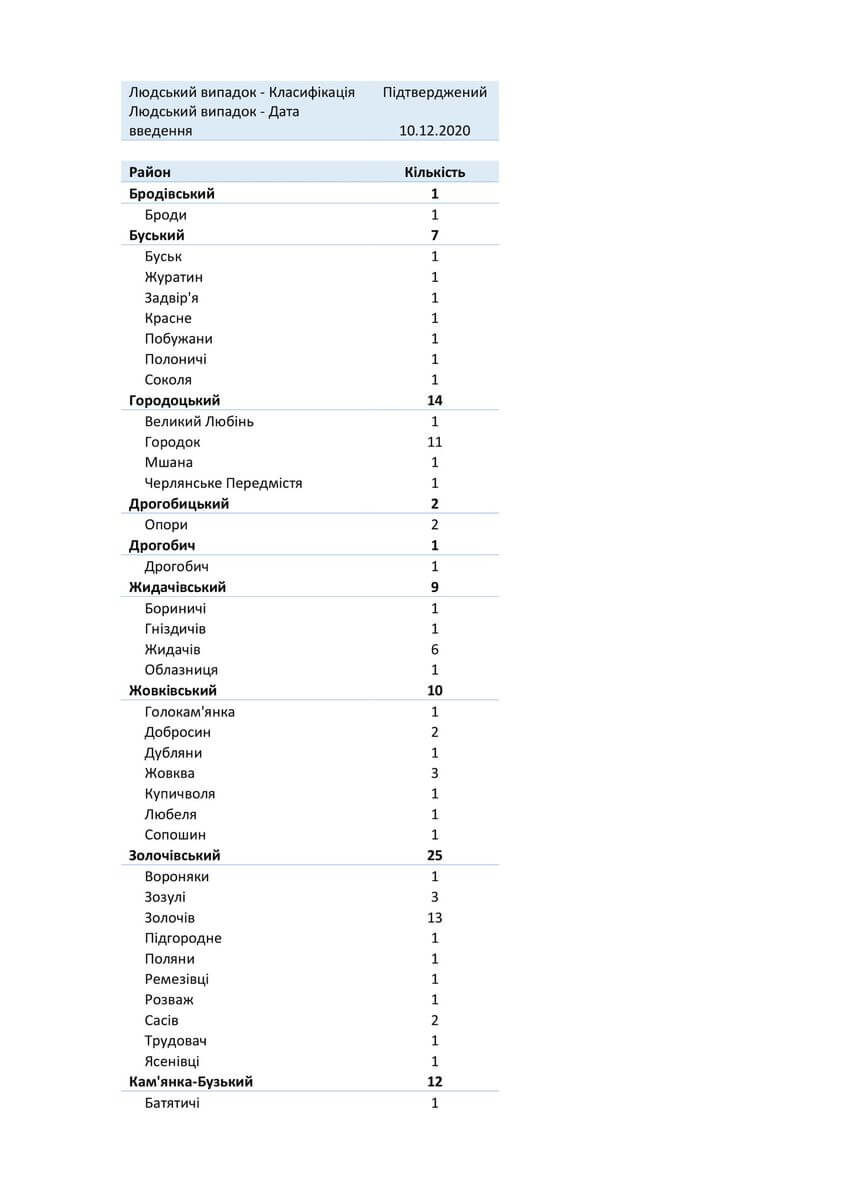The image size is (849, 1200).
Task: Click the "Жовківський" district heading
Action: [173, 690]
